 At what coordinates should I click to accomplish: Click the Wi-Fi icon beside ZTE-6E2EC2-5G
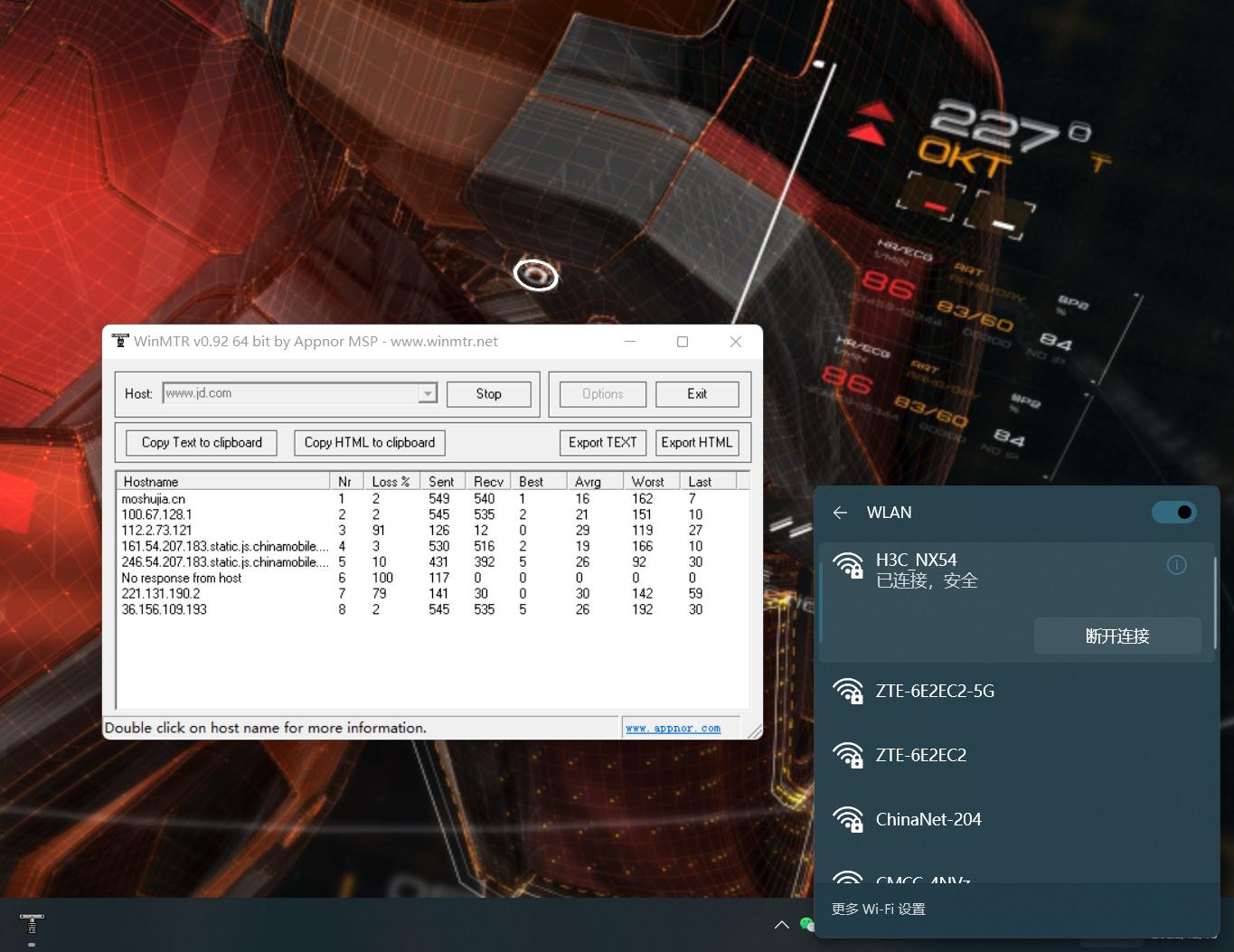click(848, 691)
